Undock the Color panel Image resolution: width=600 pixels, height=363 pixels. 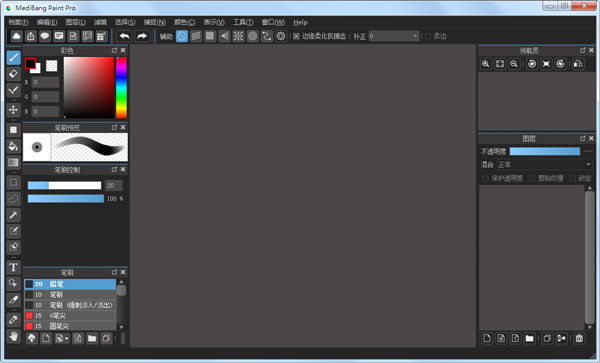[114, 50]
